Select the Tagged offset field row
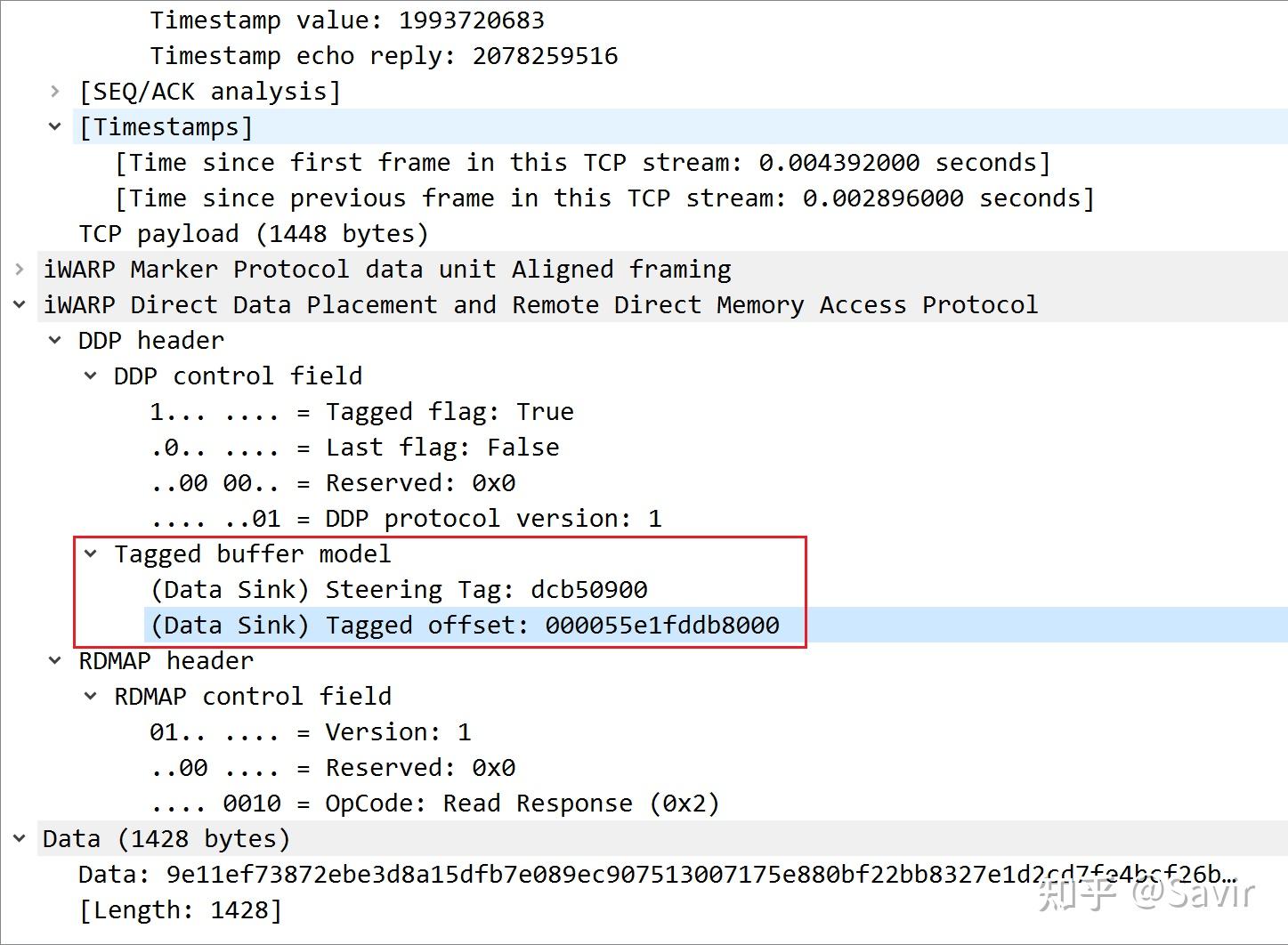Viewport: 1288px width, 945px height. pos(465,625)
